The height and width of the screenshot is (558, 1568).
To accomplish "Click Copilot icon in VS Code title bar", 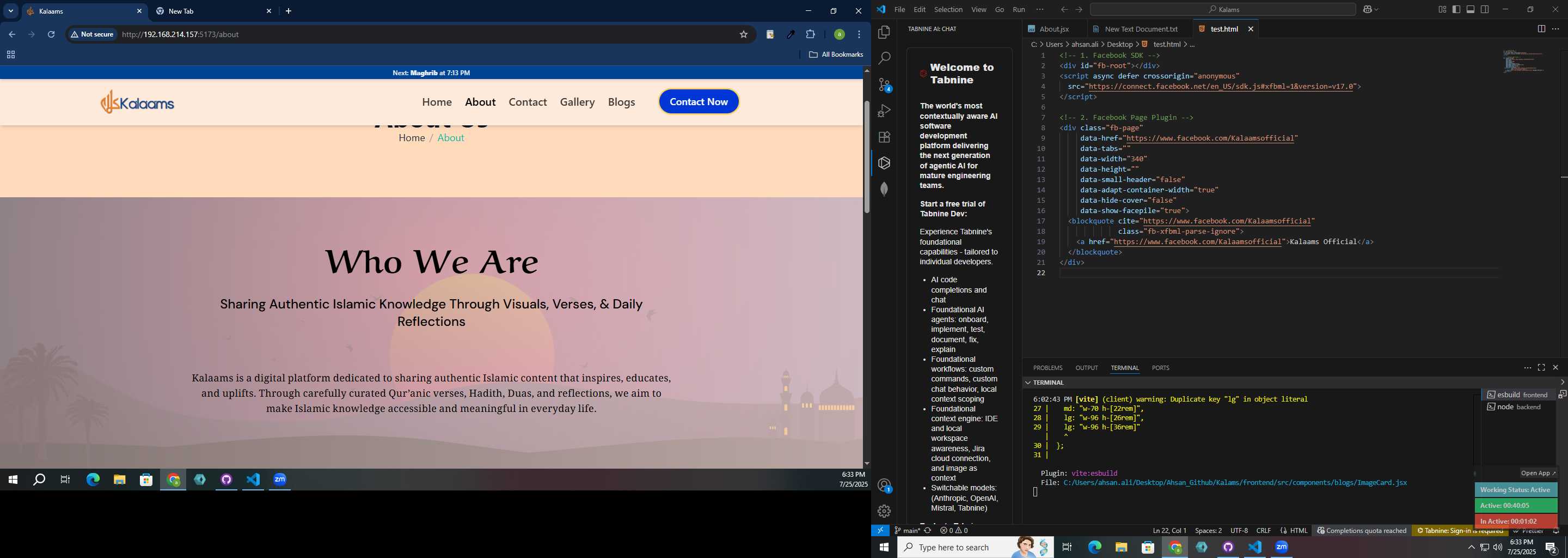I will (1367, 10).
